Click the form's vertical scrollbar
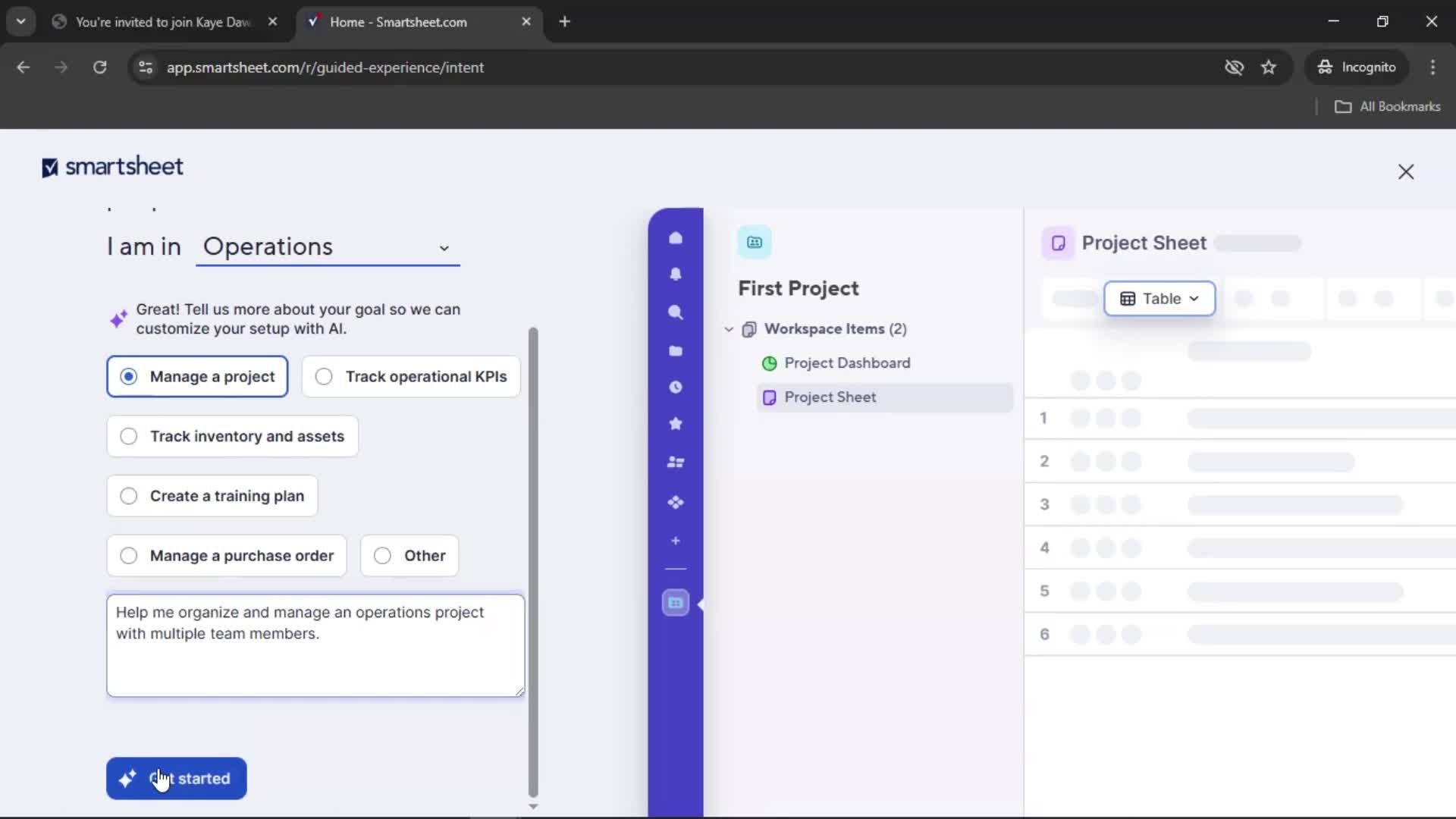This screenshot has width=1456, height=819. point(533,561)
